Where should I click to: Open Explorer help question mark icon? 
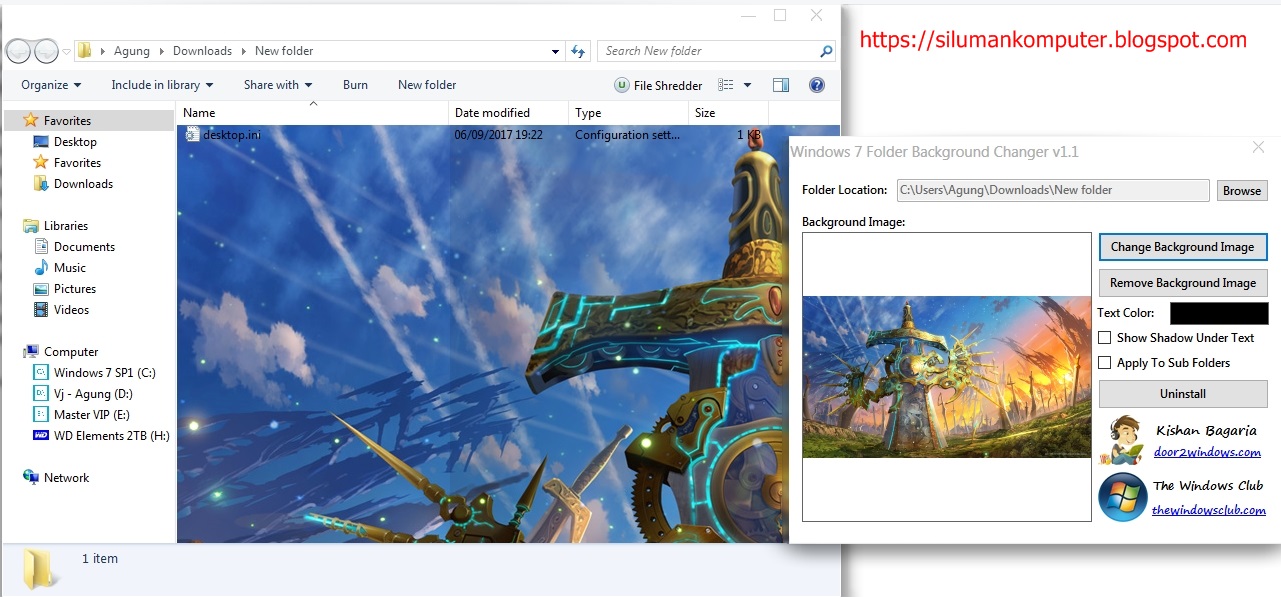point(817,85)
